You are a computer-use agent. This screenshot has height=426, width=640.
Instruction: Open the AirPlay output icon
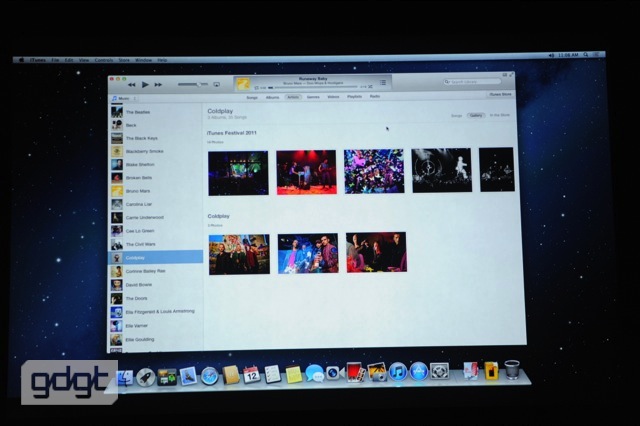pos(216,84)
